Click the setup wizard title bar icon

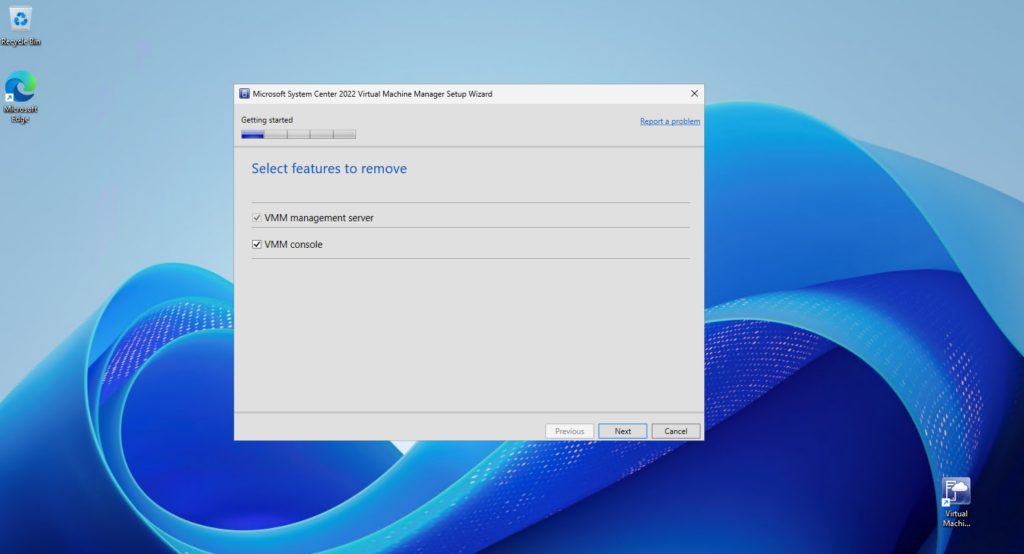(244, 93)
